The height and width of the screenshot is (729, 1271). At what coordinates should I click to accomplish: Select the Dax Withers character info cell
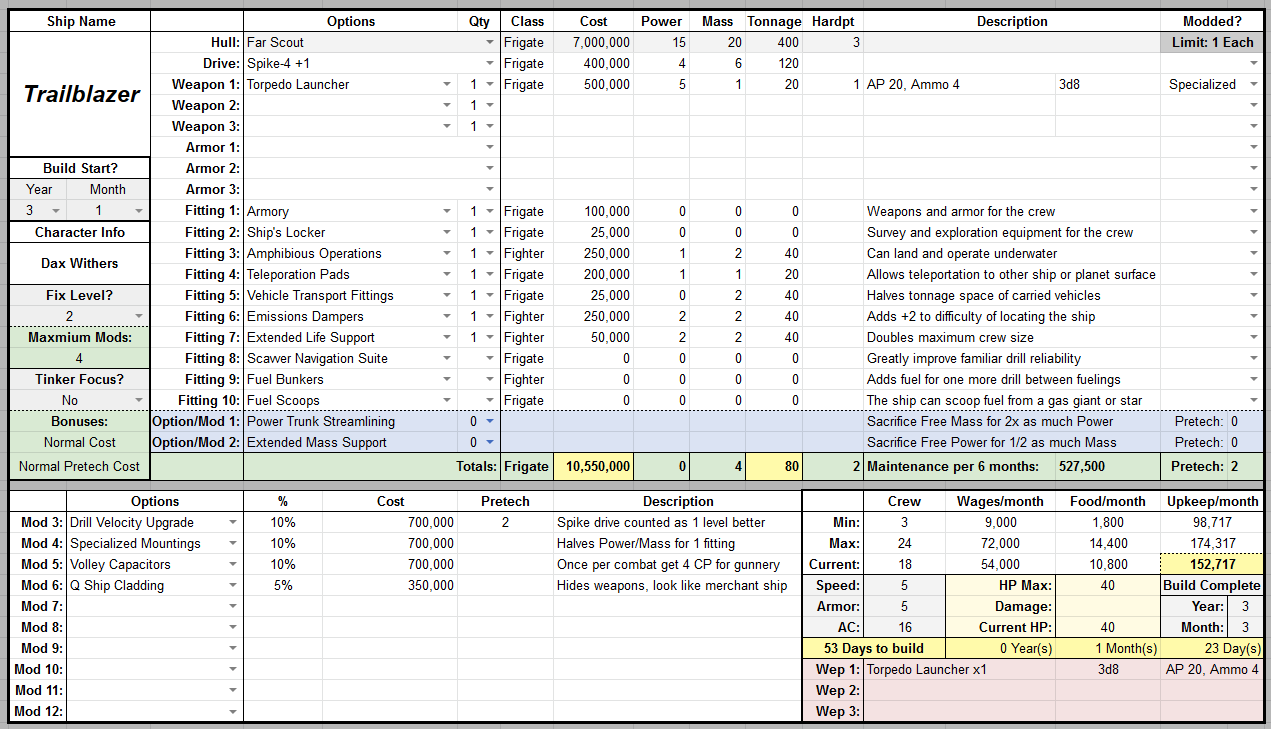click(80, 264)
